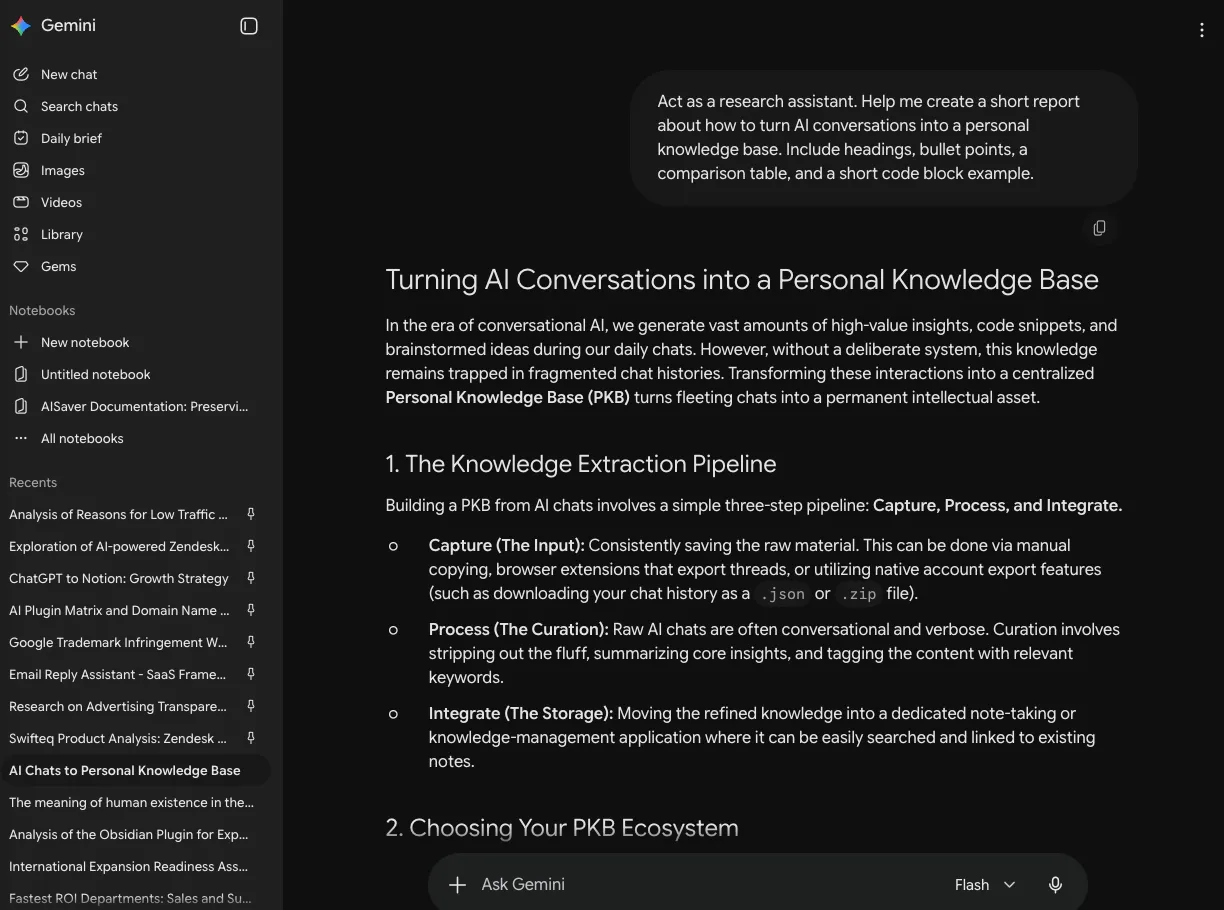Viewport: 1224px width, 910px height.
Task: Click the Gems diamond icon
Action: (21, 266)
